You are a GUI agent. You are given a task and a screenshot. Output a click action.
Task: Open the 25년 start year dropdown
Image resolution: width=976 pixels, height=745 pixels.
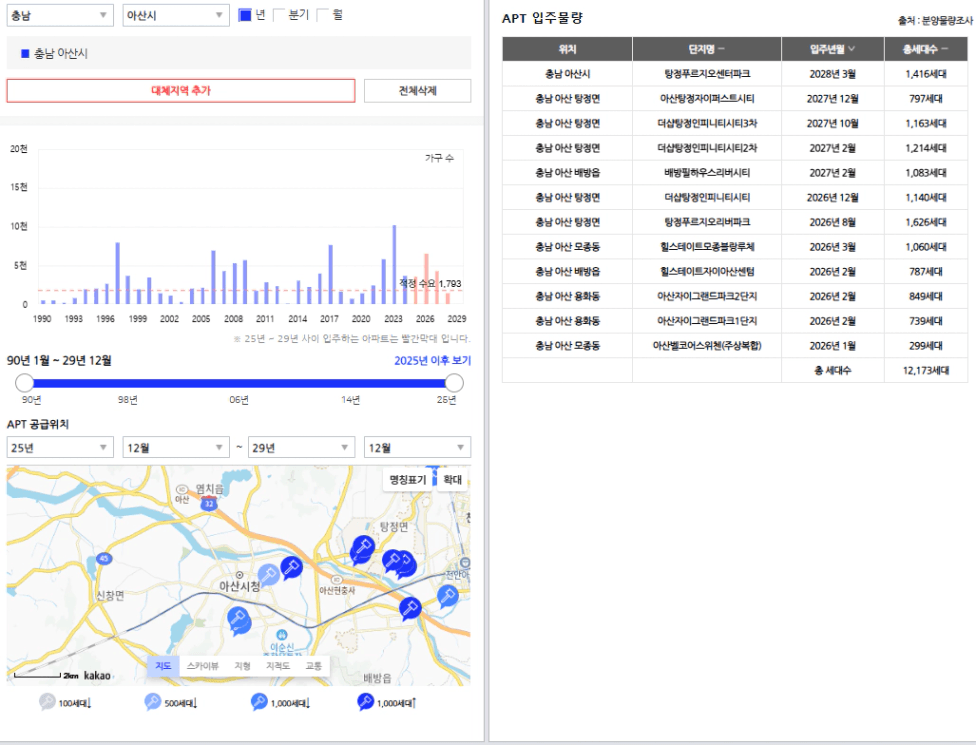(x=60, y=447)
